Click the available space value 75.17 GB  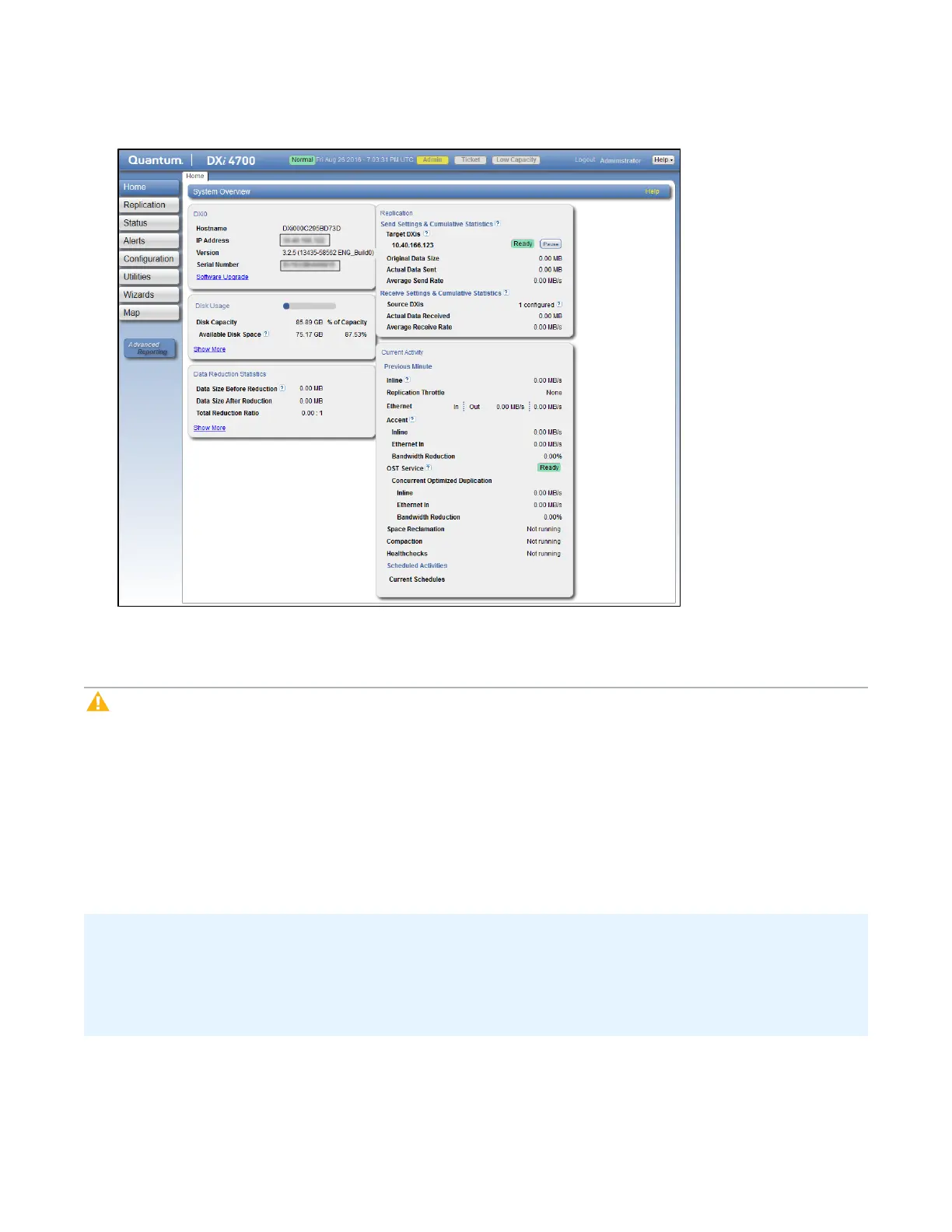pyautogui.click(x=309, y=334)
